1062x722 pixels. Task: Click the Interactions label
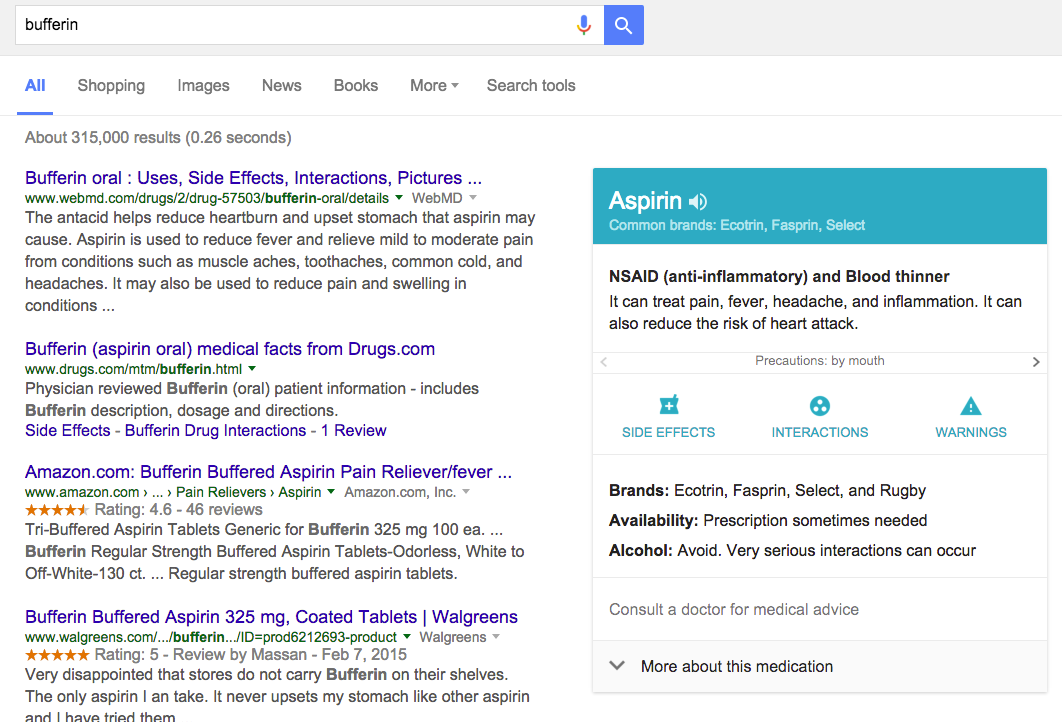820,432
